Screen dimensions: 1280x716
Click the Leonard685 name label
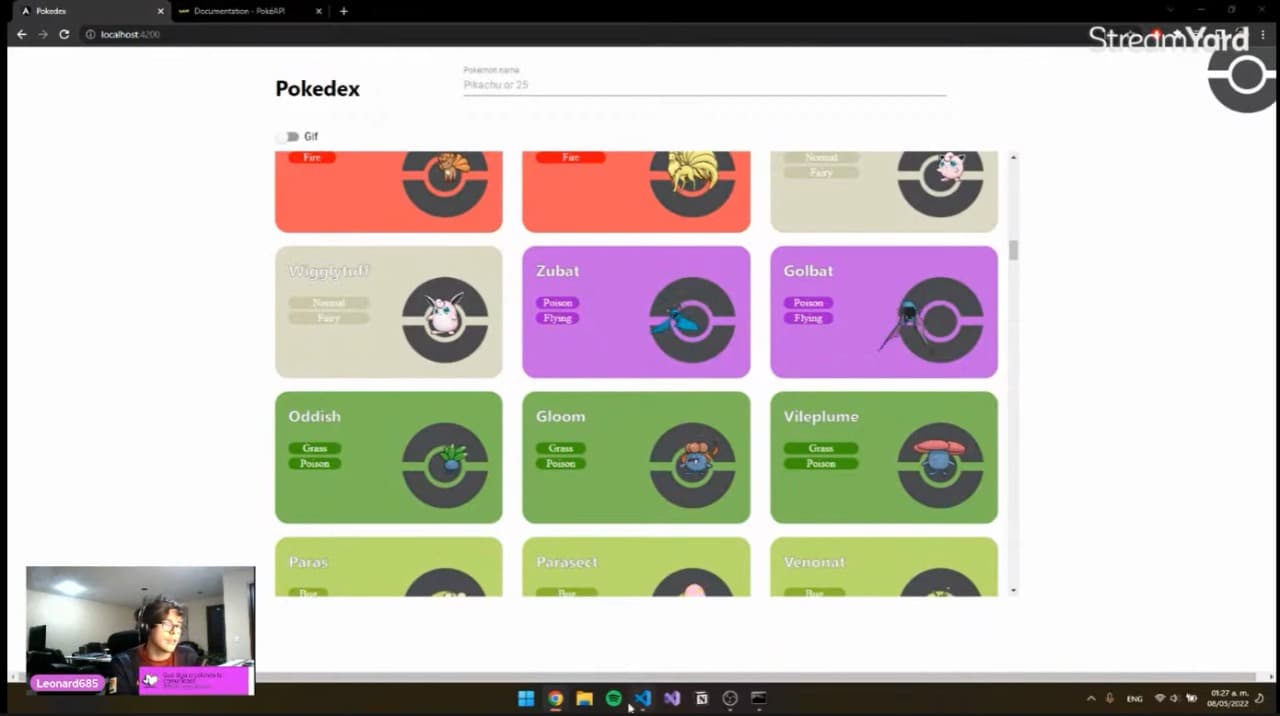(67, 684)
